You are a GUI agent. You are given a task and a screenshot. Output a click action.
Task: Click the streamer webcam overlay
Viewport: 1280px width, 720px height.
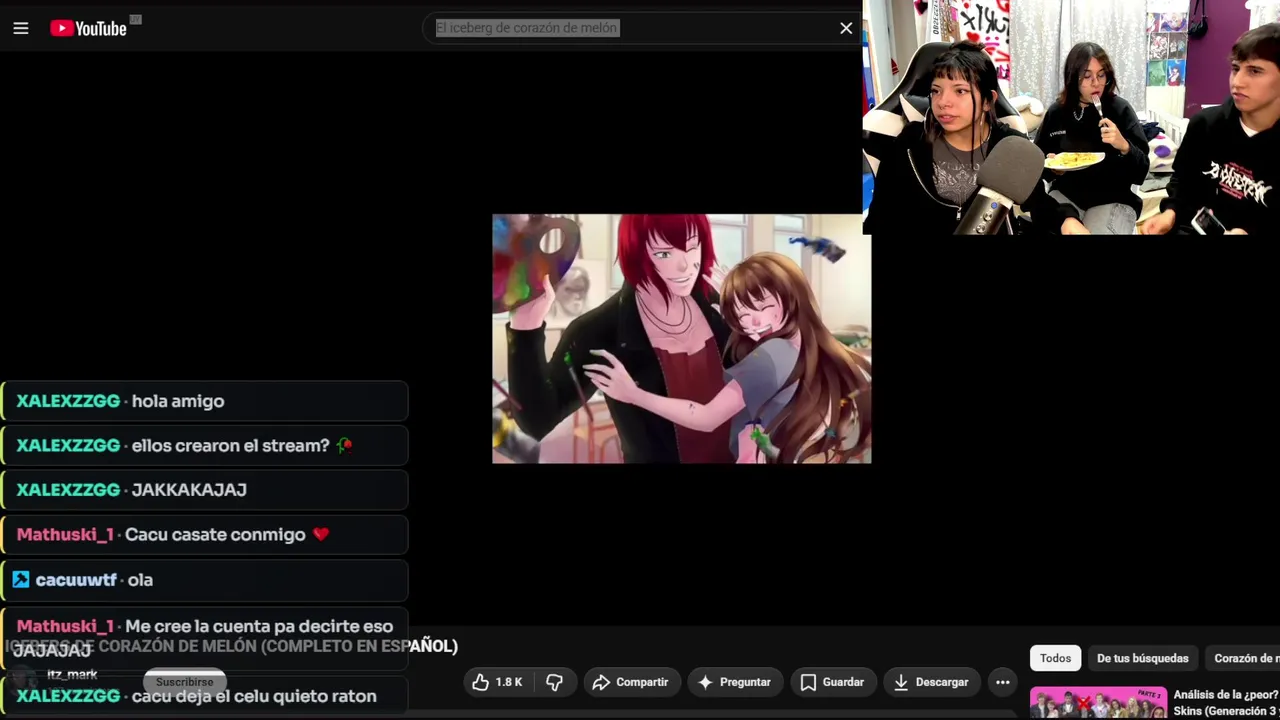point(1071,117)
